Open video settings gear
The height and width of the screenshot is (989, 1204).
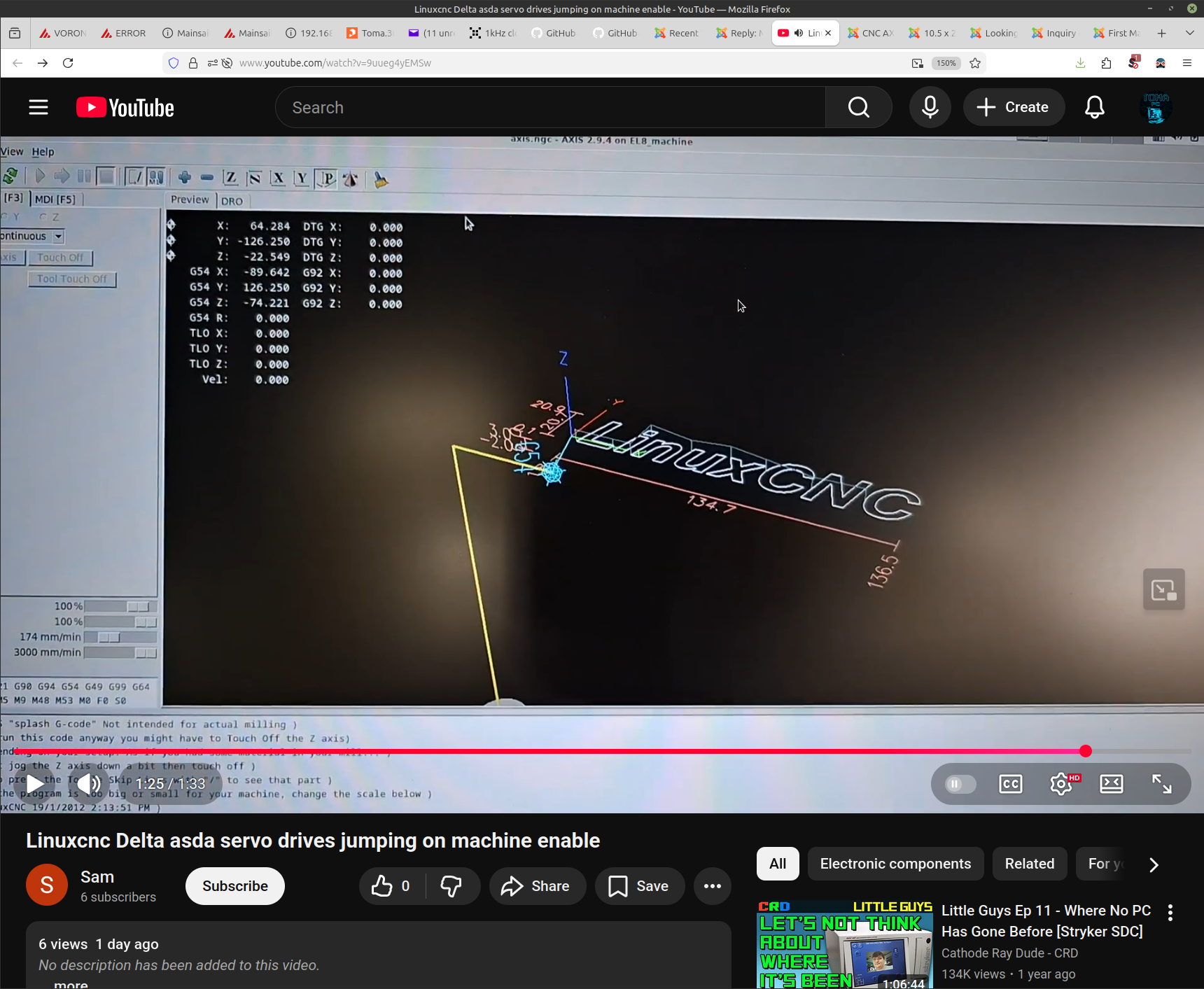coord(1061,784)
